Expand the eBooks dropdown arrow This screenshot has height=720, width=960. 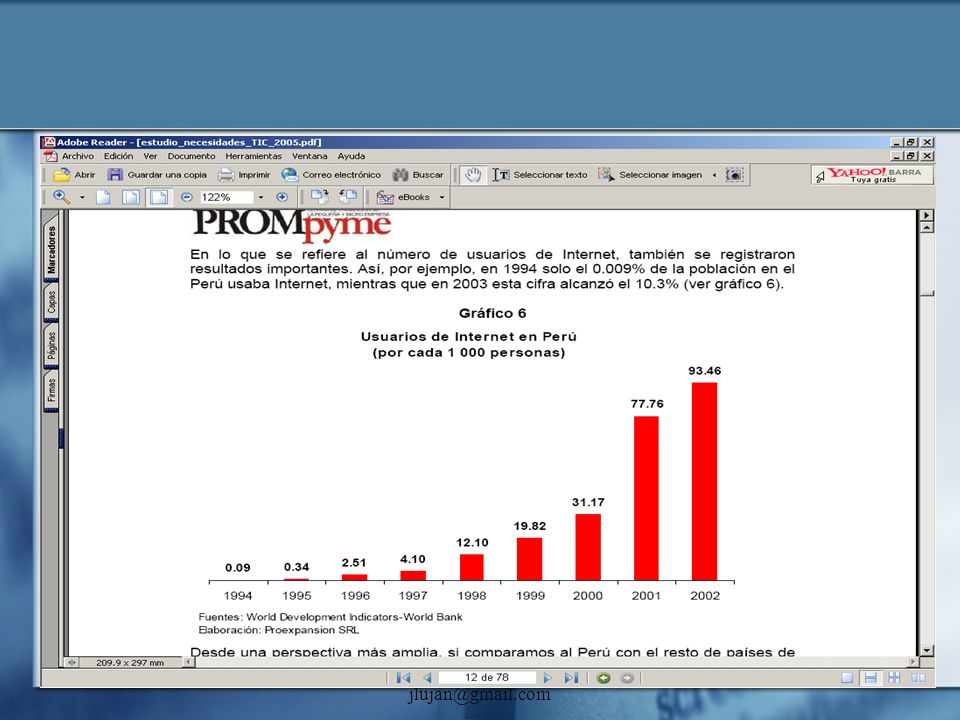441,197
